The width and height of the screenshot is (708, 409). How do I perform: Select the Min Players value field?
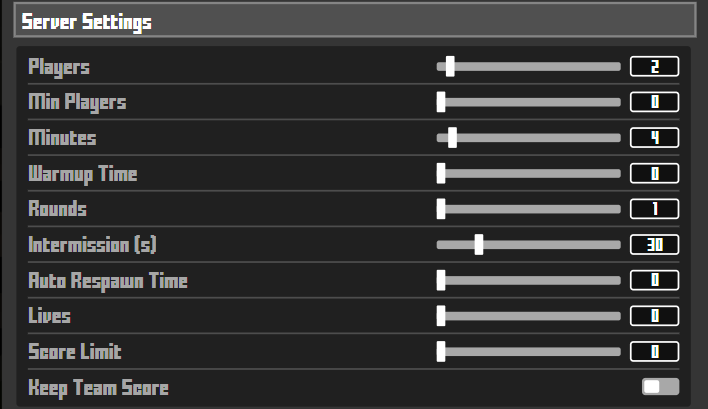tap(654, 102)
